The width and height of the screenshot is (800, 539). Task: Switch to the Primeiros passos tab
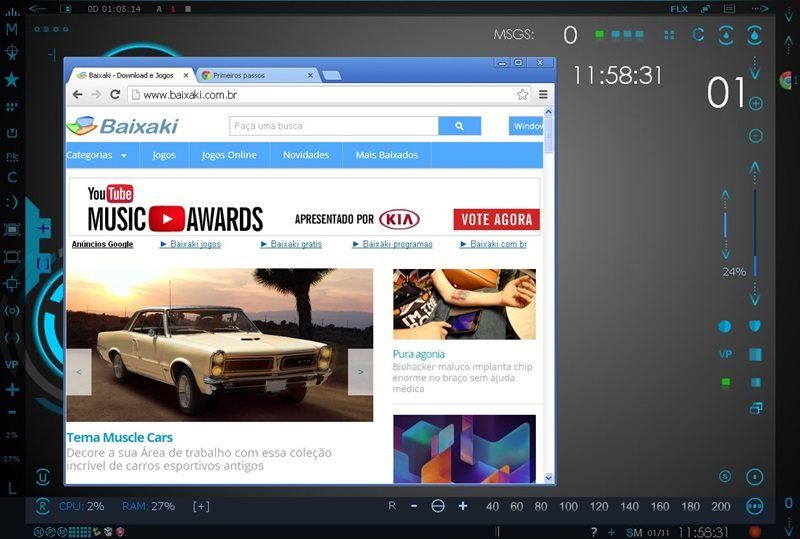coord(257,75)
